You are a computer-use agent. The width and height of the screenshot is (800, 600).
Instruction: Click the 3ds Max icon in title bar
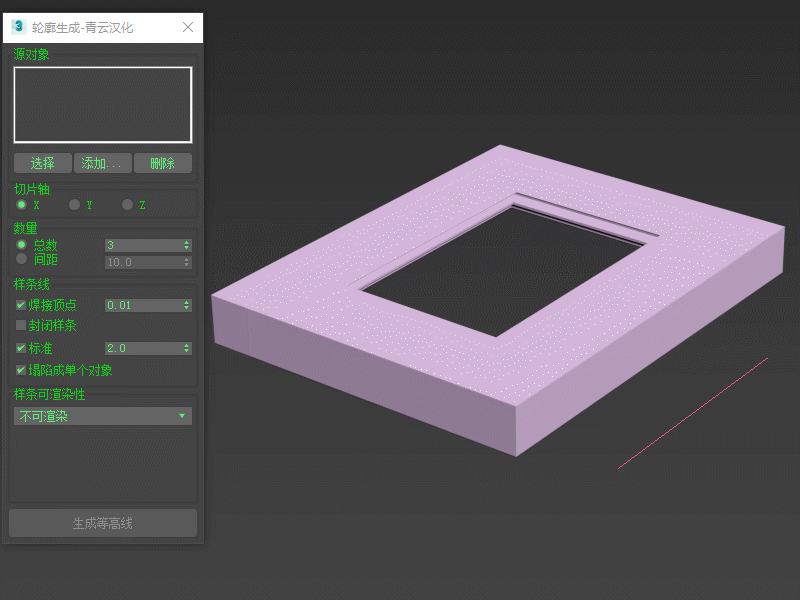pos(18,27)
